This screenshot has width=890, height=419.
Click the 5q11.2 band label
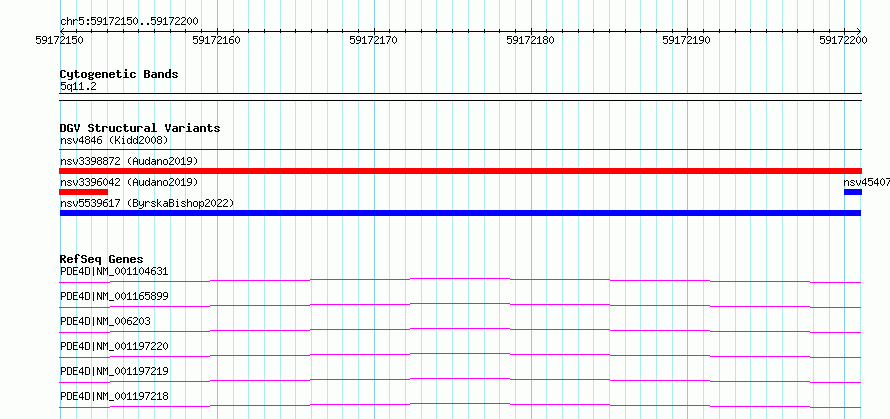click(x=78, y=87)
